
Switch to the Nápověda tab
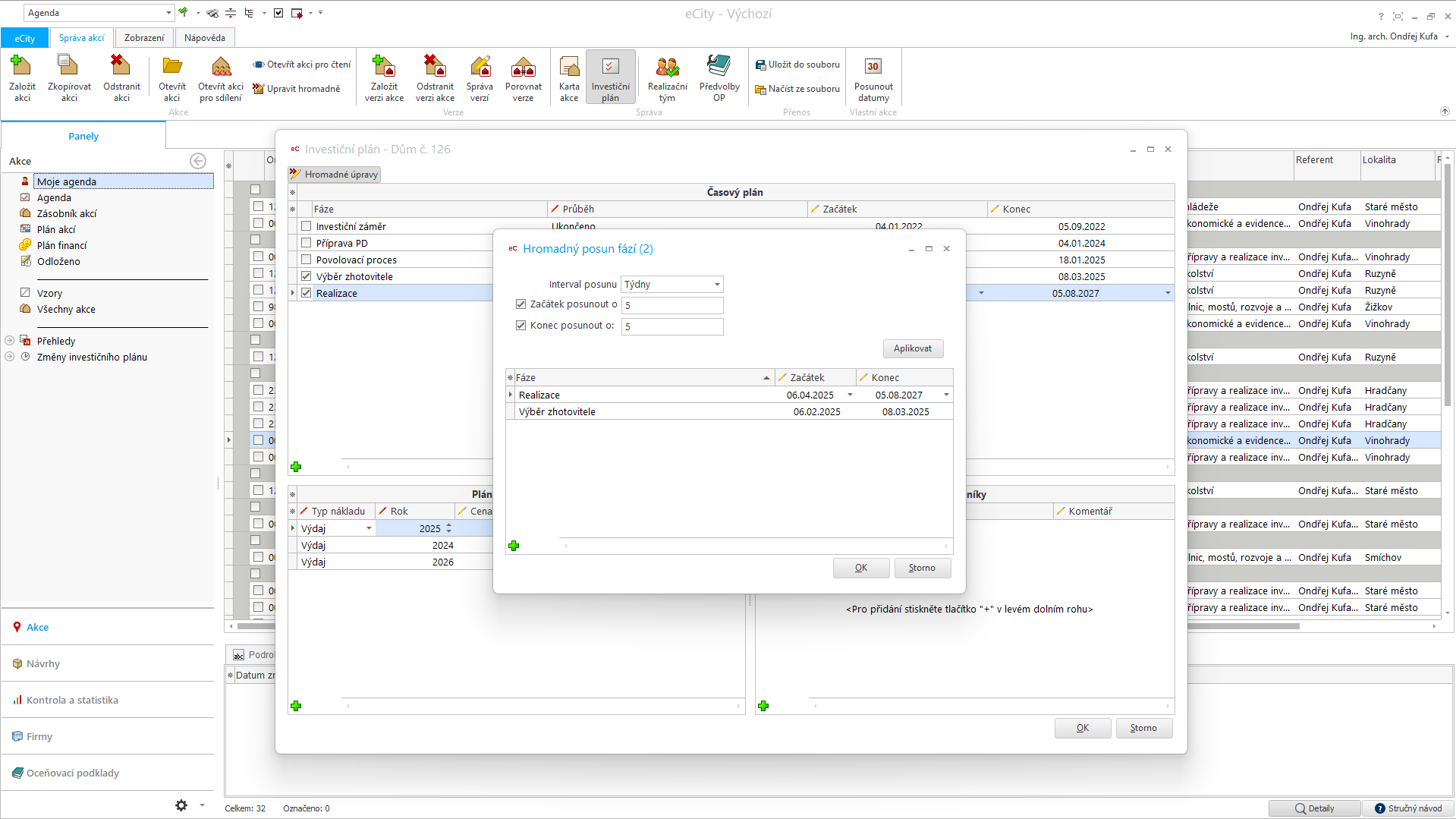[205, 38]
